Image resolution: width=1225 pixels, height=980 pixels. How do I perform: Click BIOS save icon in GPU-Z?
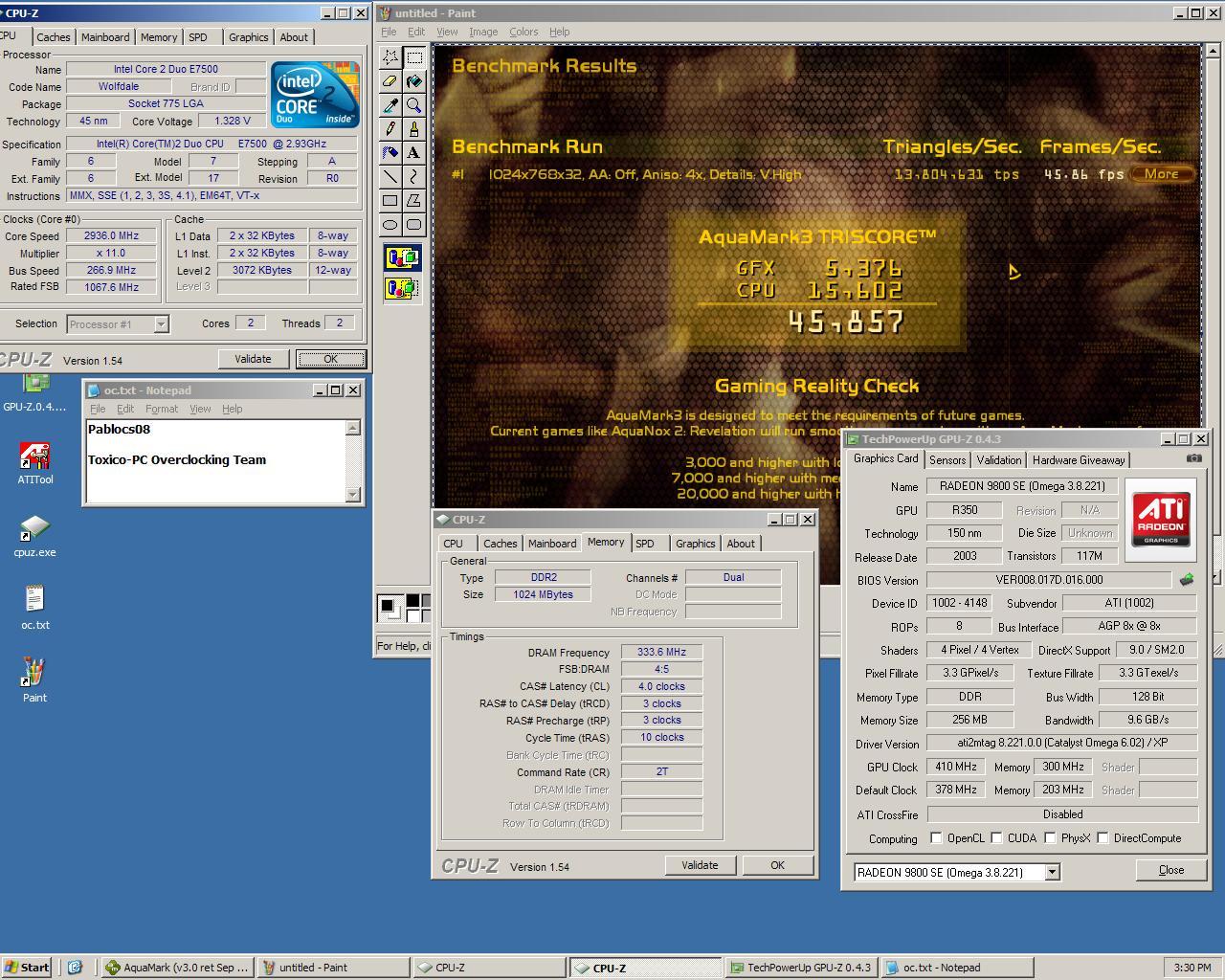[x=1187, y=580]
